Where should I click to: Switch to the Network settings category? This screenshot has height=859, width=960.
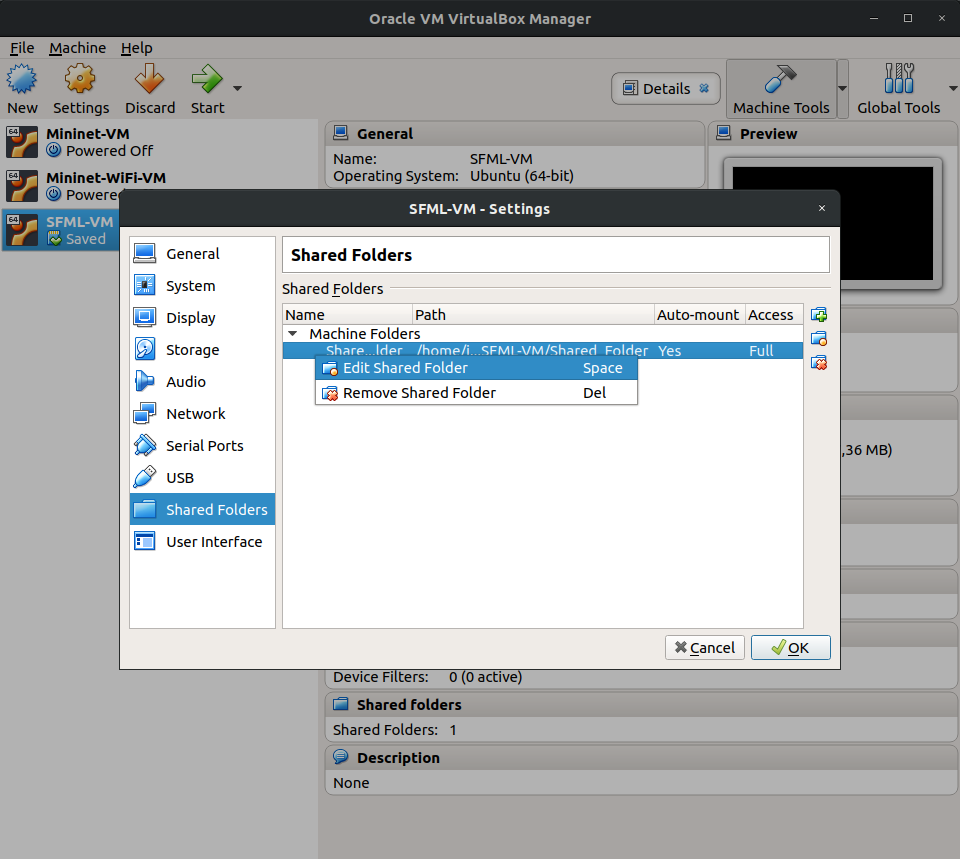tap(195, 414)
